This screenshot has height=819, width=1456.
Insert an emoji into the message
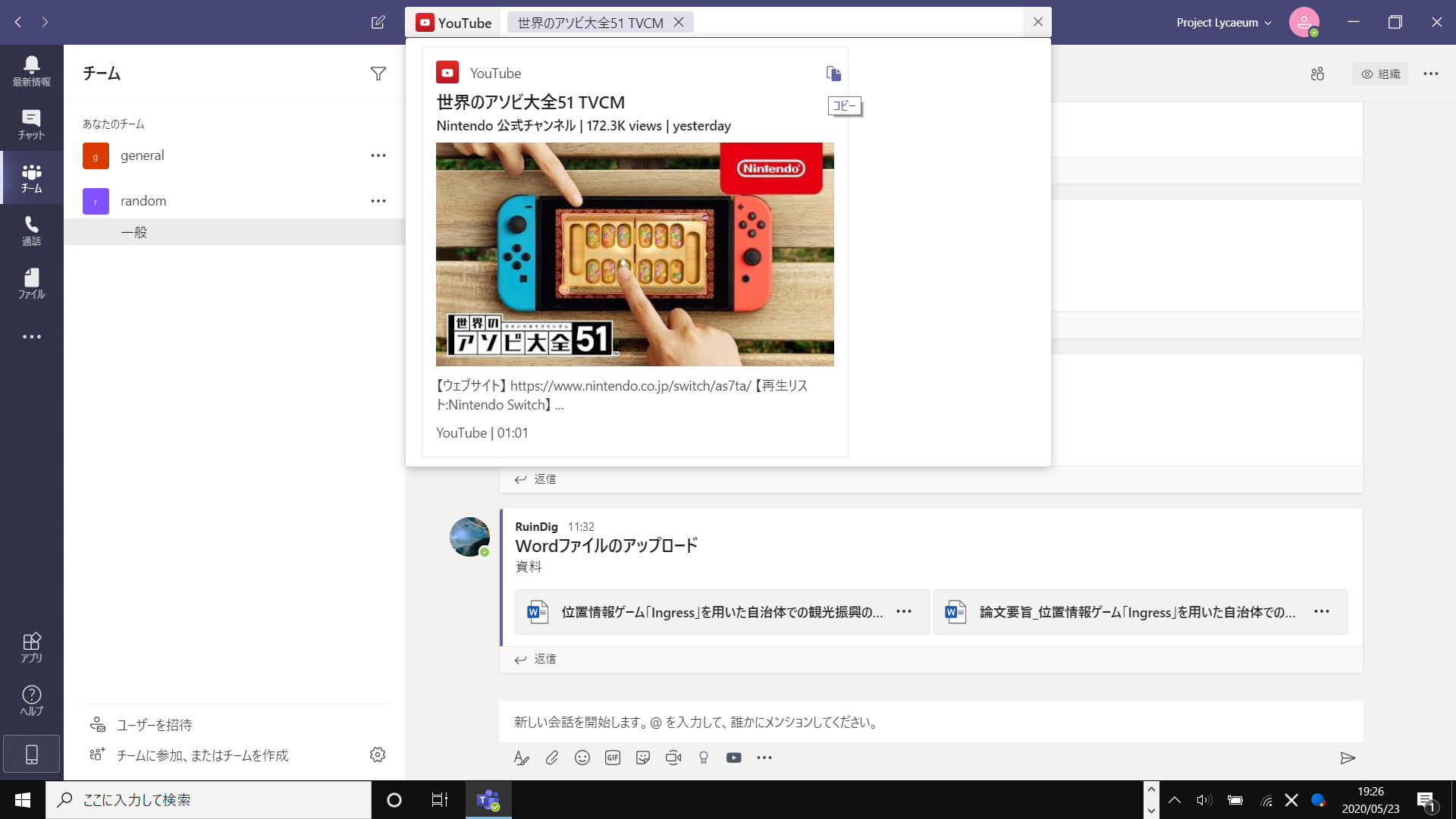point(582,757)
